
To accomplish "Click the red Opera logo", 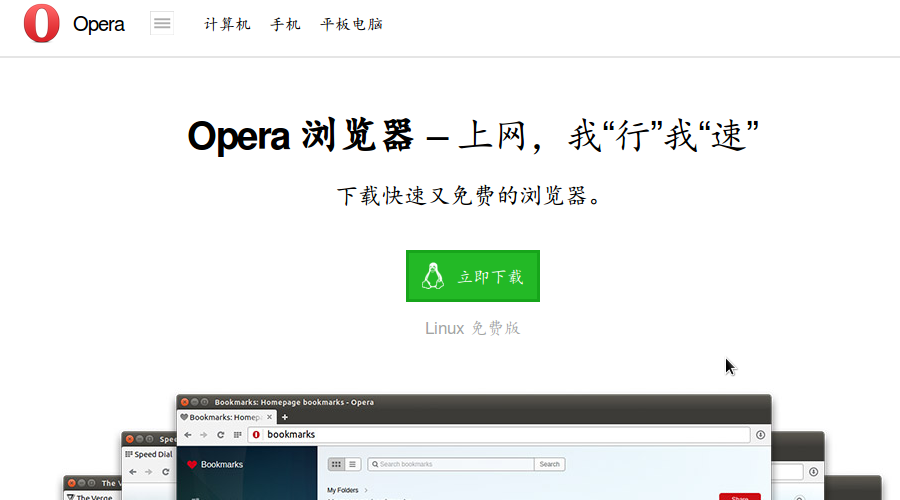I will point(41,24).
